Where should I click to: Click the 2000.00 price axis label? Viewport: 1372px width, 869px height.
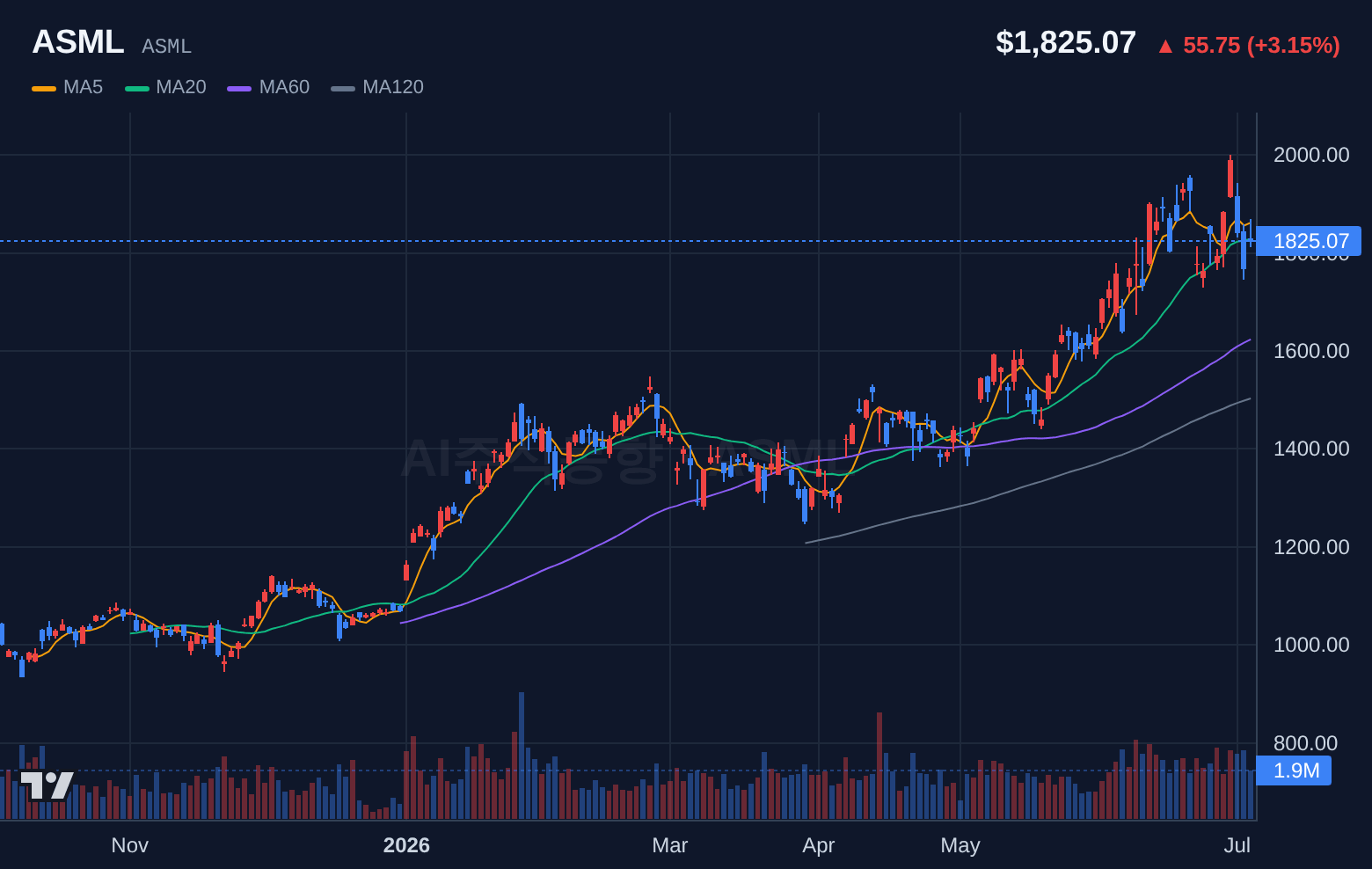point(1311,155)
